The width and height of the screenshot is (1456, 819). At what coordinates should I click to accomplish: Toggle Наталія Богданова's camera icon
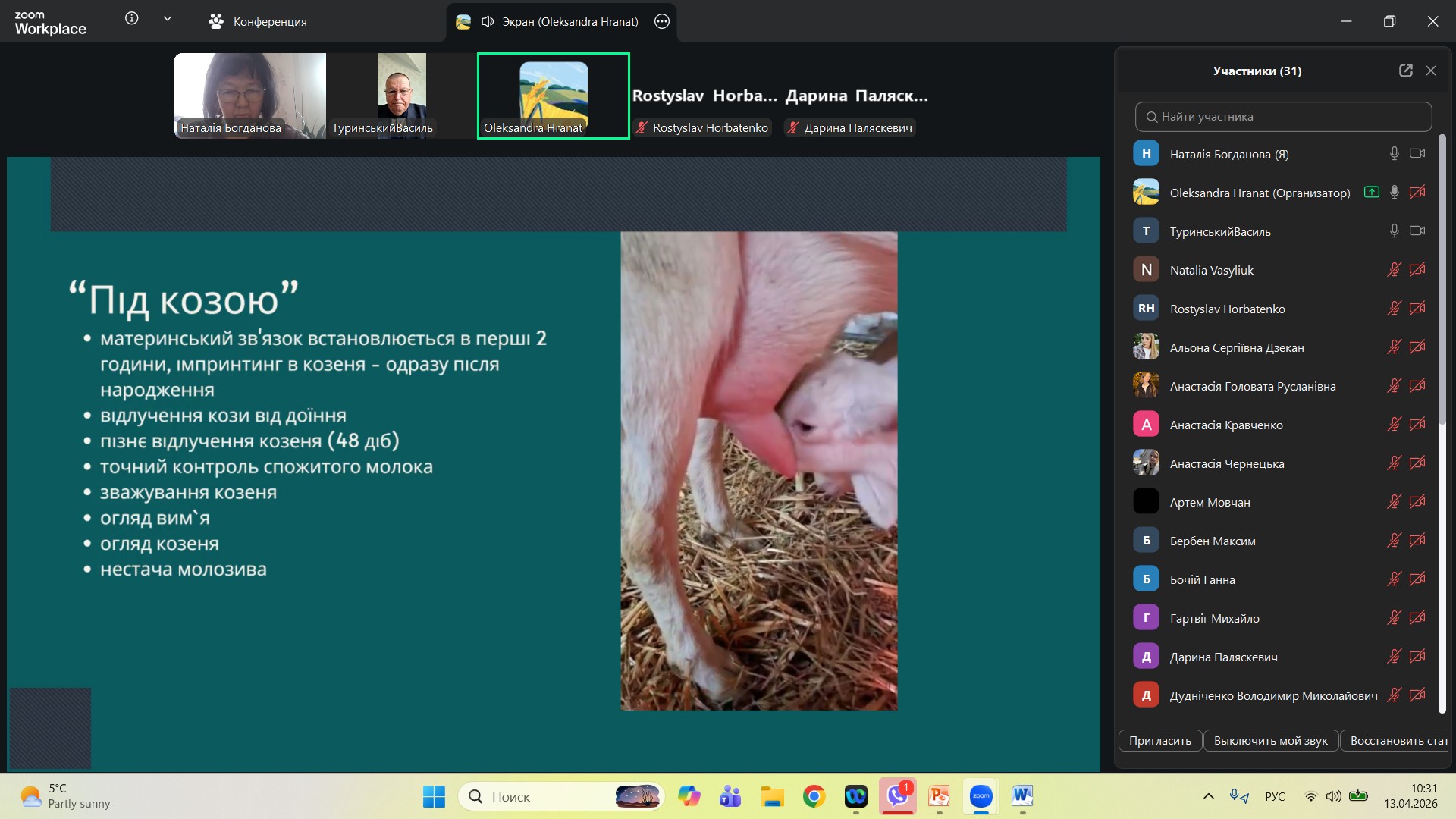click(x=1417, y=154)
